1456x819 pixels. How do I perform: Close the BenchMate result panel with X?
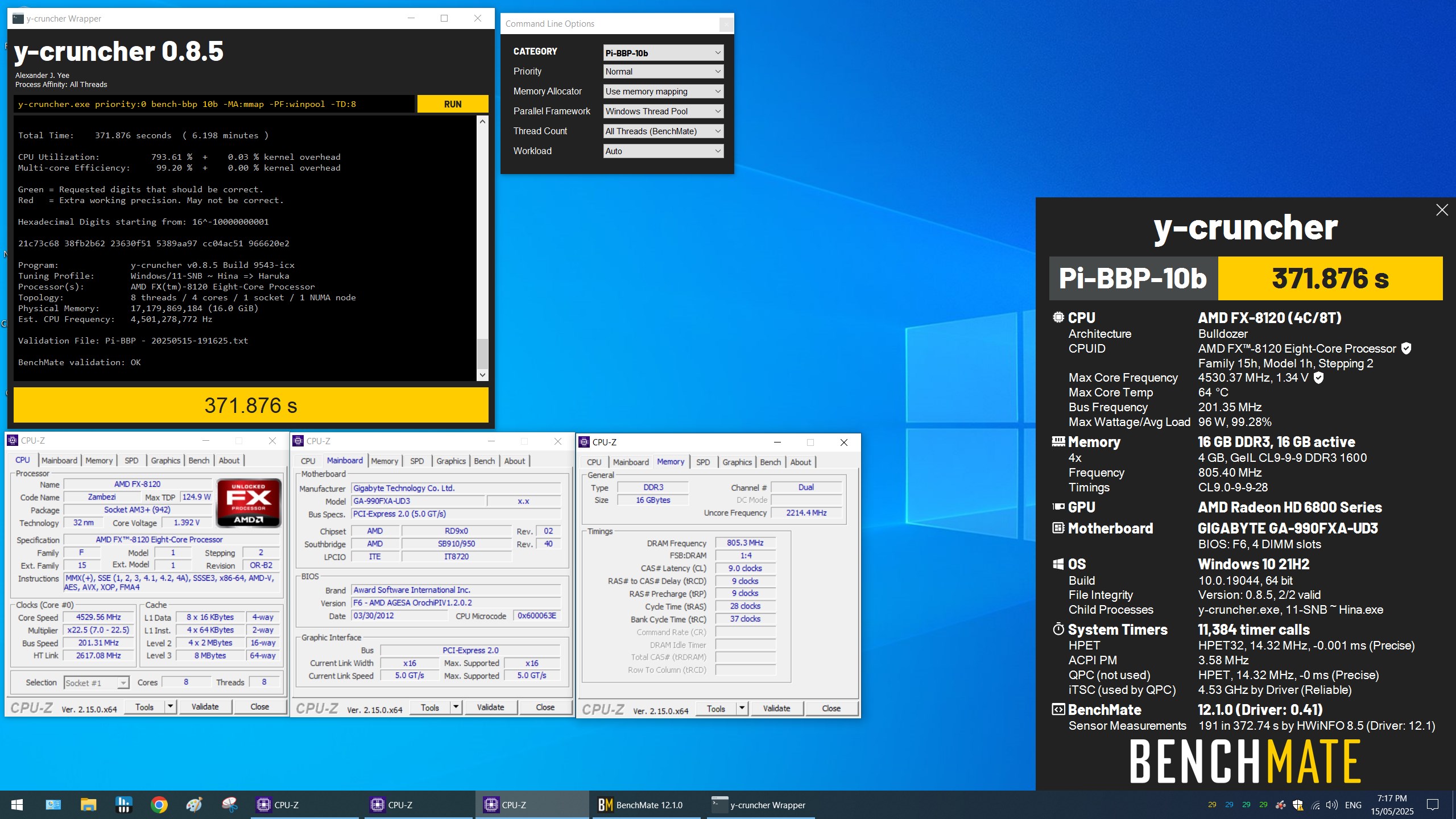(x=1442, y=210)
